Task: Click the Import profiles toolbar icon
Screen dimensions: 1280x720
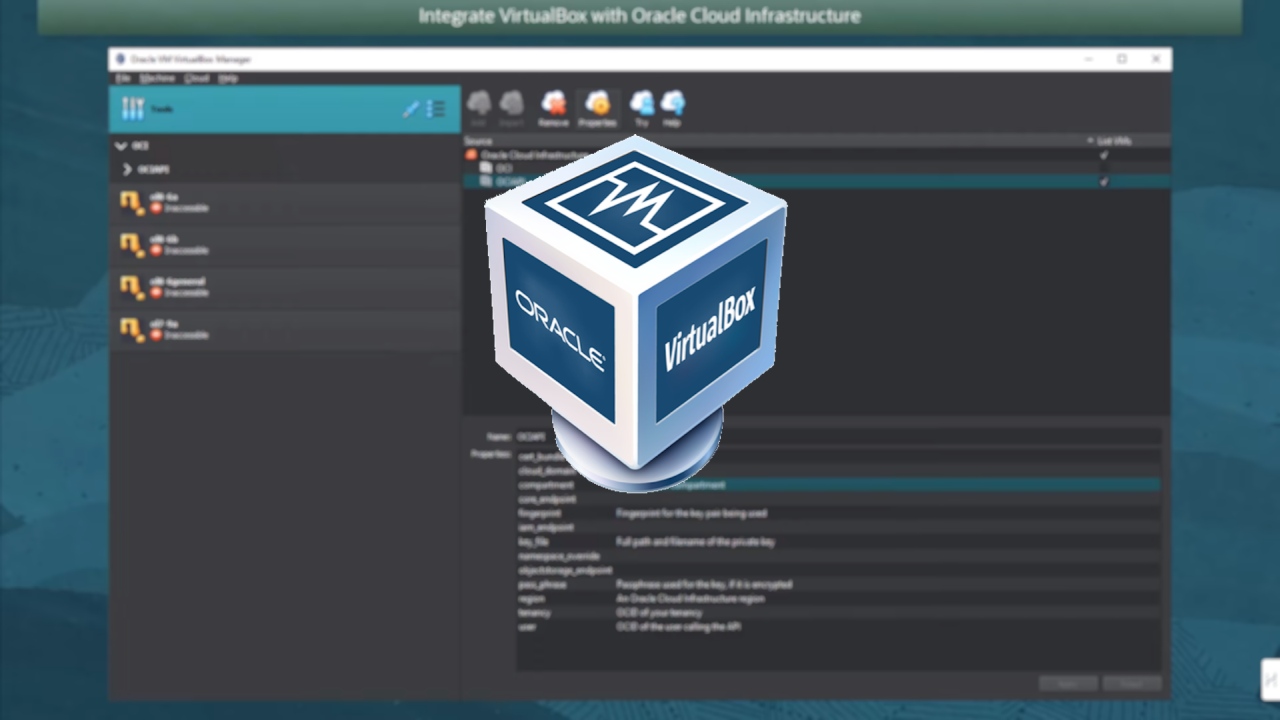Action: tap(511, 108)
